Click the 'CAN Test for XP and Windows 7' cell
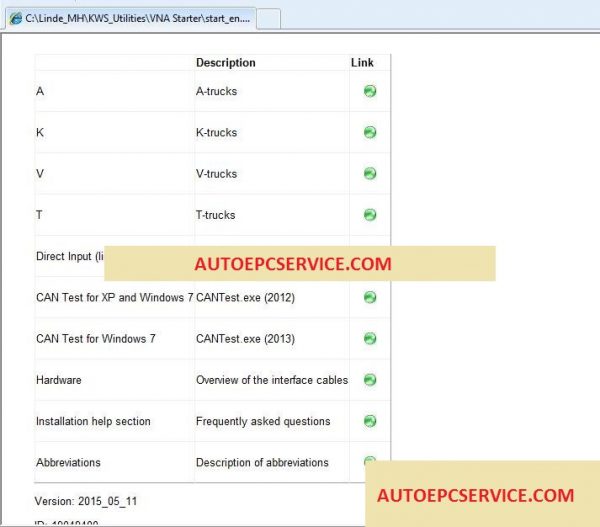Viewport: 600px width, 527px height. (114, 297)
